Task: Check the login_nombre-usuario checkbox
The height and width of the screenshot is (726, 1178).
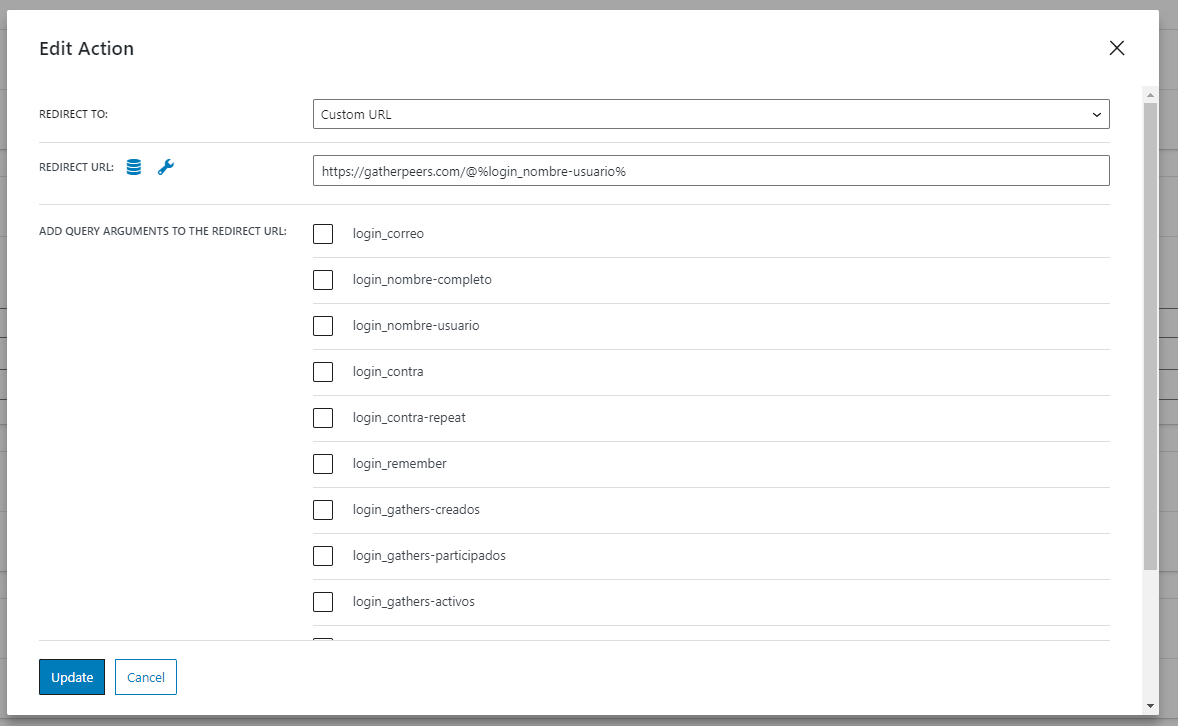Action: coord(322,325)
